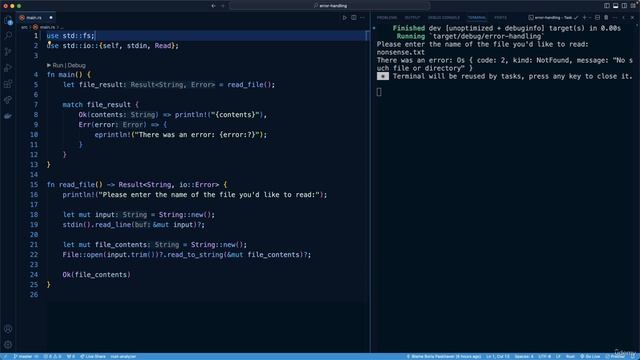Select the Terminal tab

(x=477, y=18)
